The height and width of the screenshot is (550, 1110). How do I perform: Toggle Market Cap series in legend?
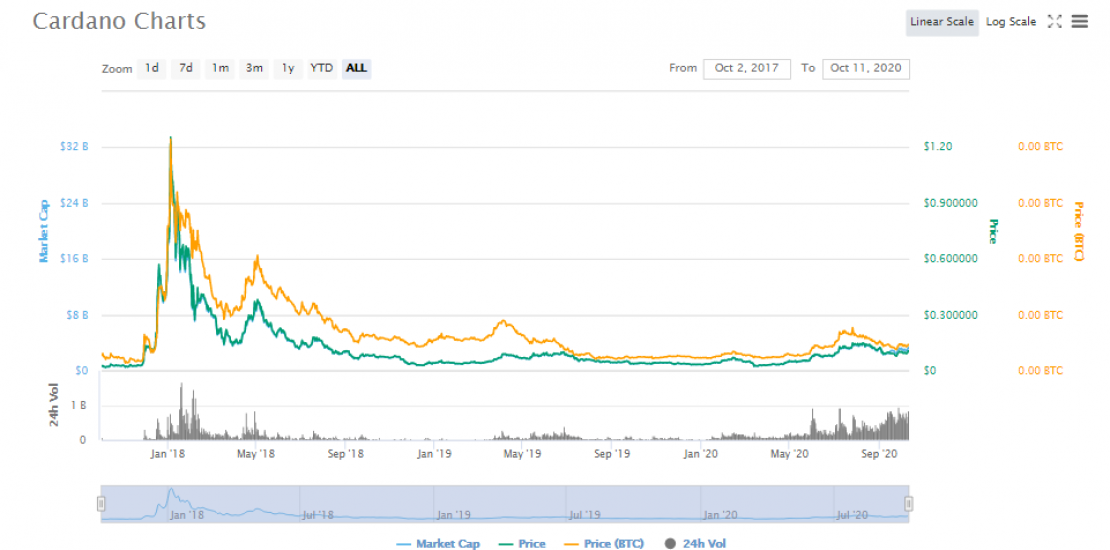(x=438, y=544)
